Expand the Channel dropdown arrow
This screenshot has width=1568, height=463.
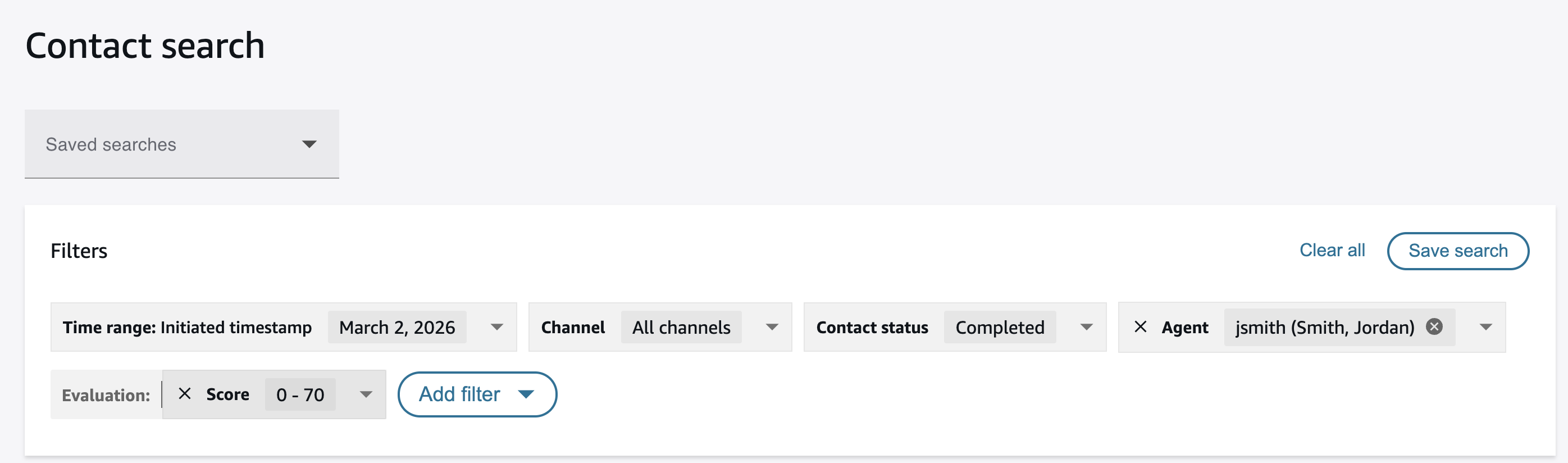(x=772, y=327)
